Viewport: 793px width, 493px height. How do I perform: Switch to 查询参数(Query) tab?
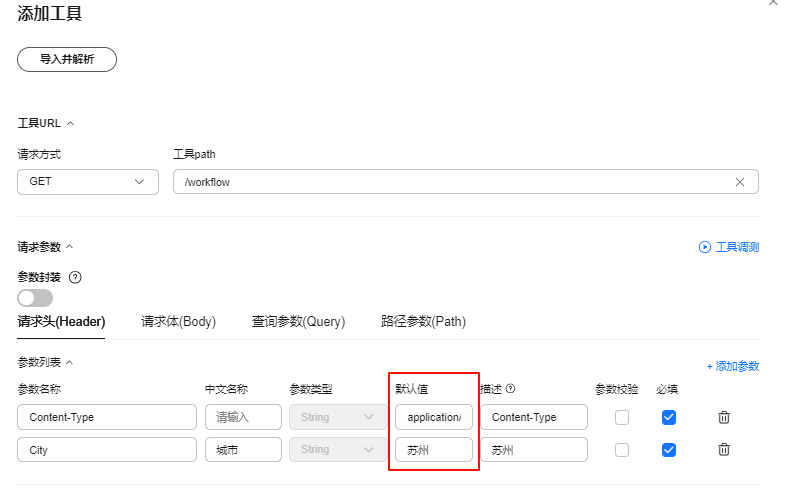[x=298, y=322]
